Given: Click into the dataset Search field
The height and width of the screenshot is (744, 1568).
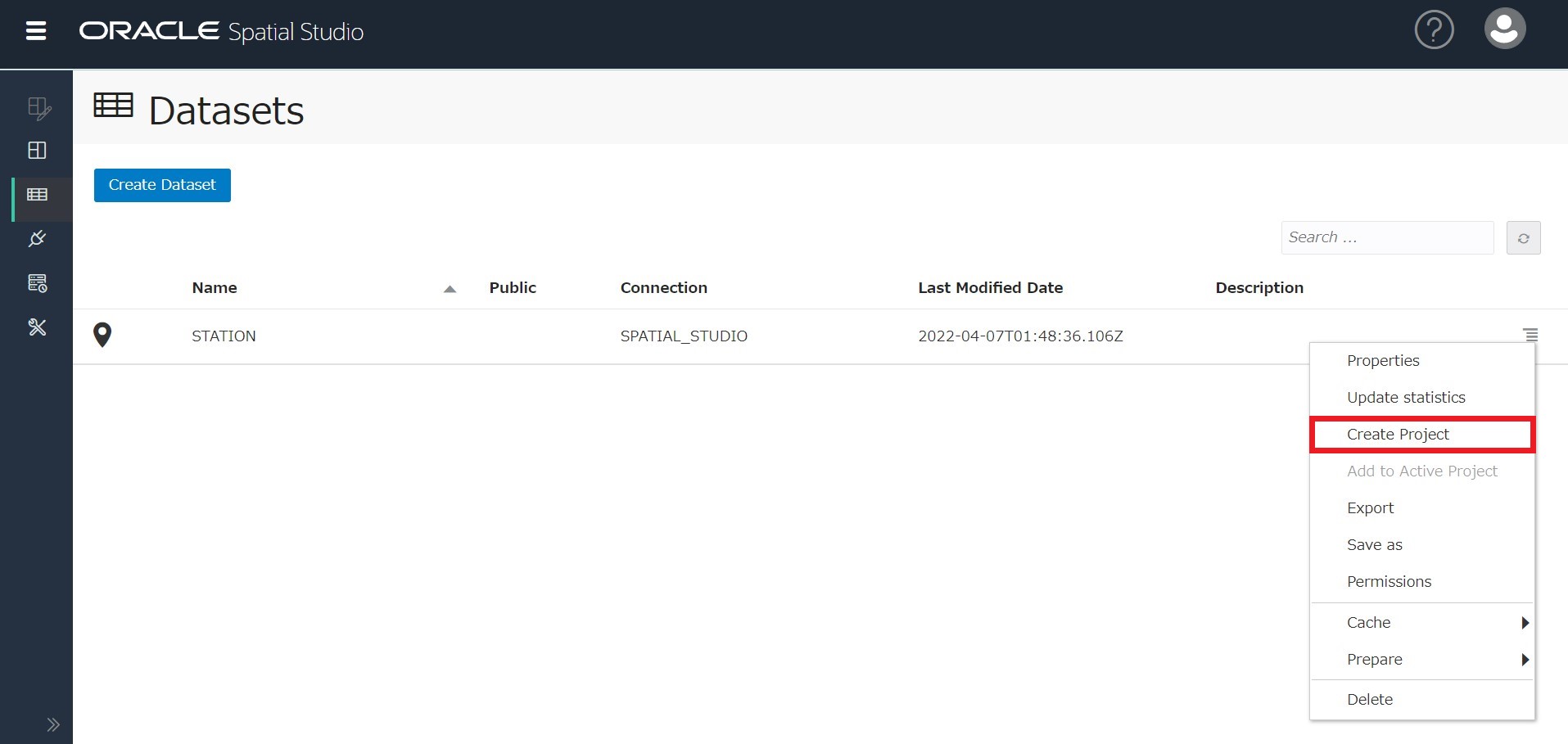Looking at the screenshot, I should pyautogui.click(x=1386, y=237).
